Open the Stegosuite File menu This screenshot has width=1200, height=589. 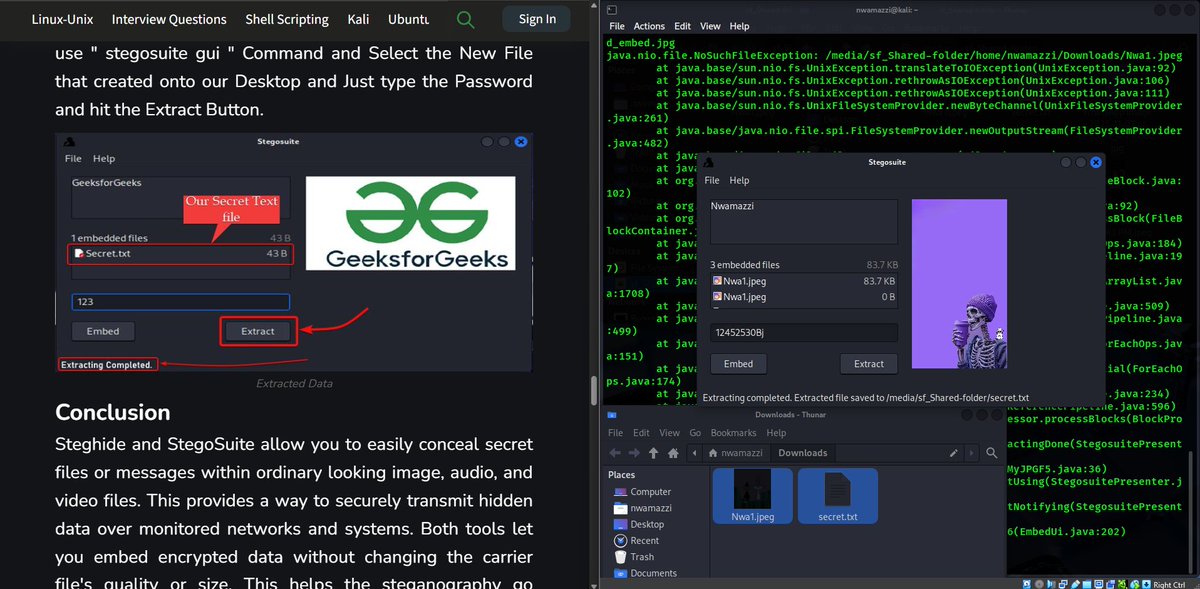pos(712,181)
